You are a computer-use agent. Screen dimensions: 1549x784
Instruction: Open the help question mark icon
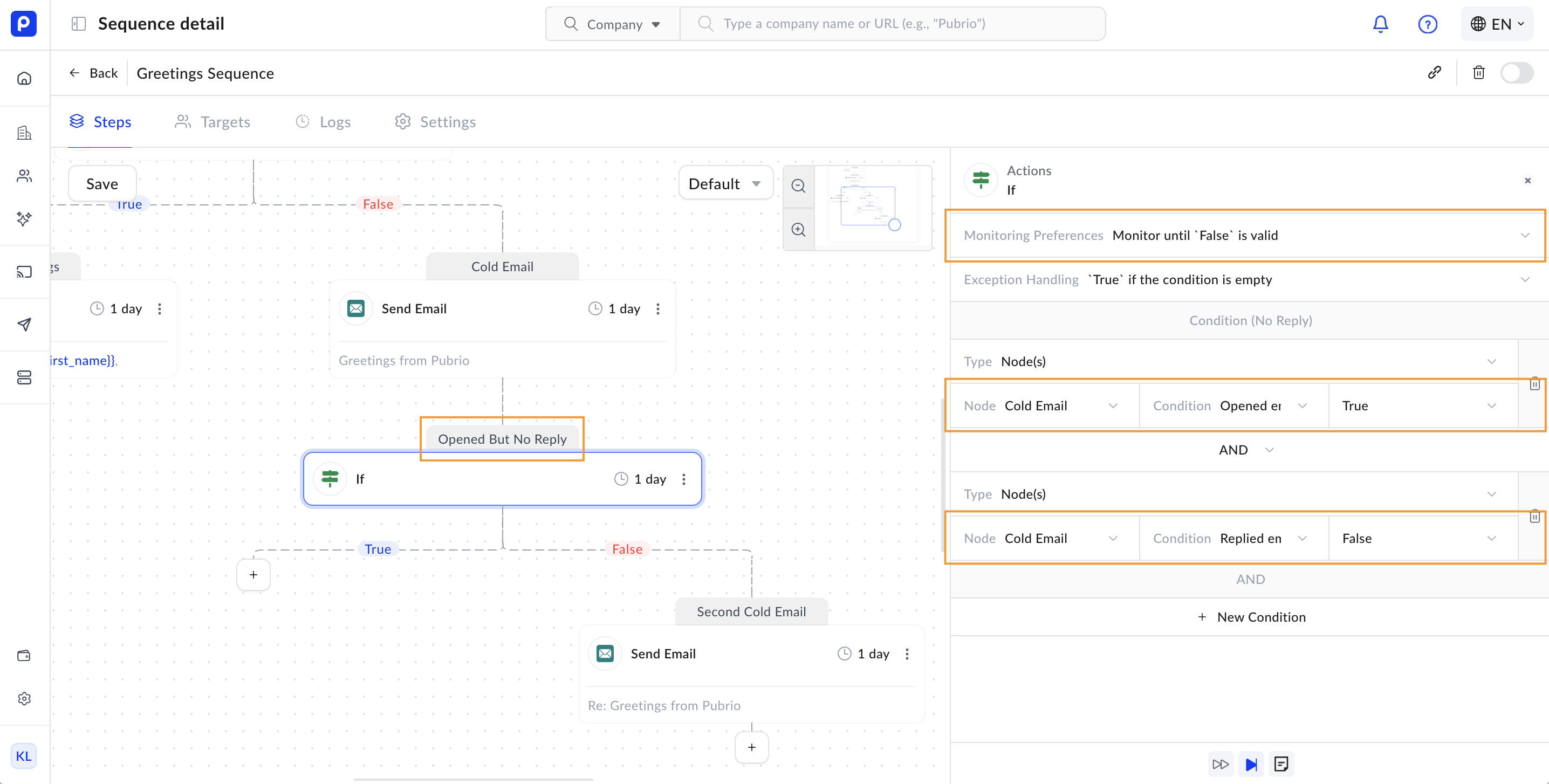click(1427, 24)
